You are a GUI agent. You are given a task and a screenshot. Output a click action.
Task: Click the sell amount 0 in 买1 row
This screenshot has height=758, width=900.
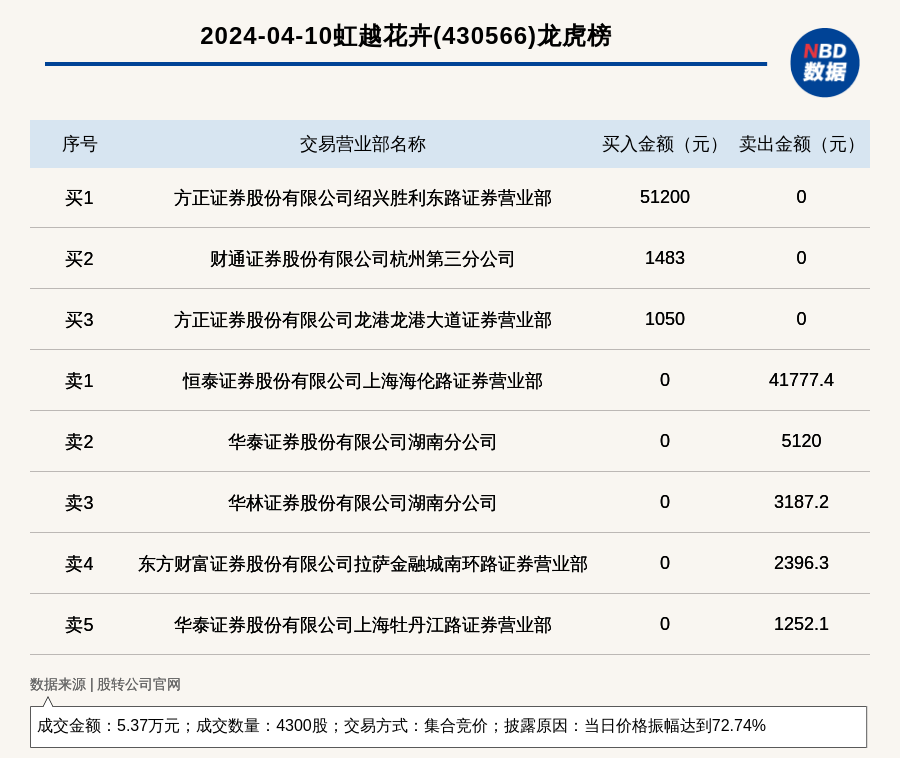coord(801,197)
